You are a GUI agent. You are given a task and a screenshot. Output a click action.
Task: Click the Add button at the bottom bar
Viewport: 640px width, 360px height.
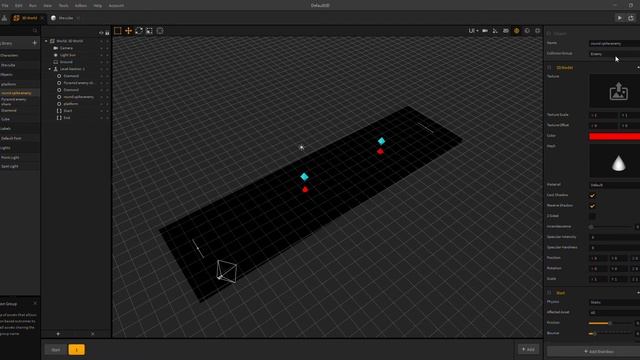tap(528, 349)
